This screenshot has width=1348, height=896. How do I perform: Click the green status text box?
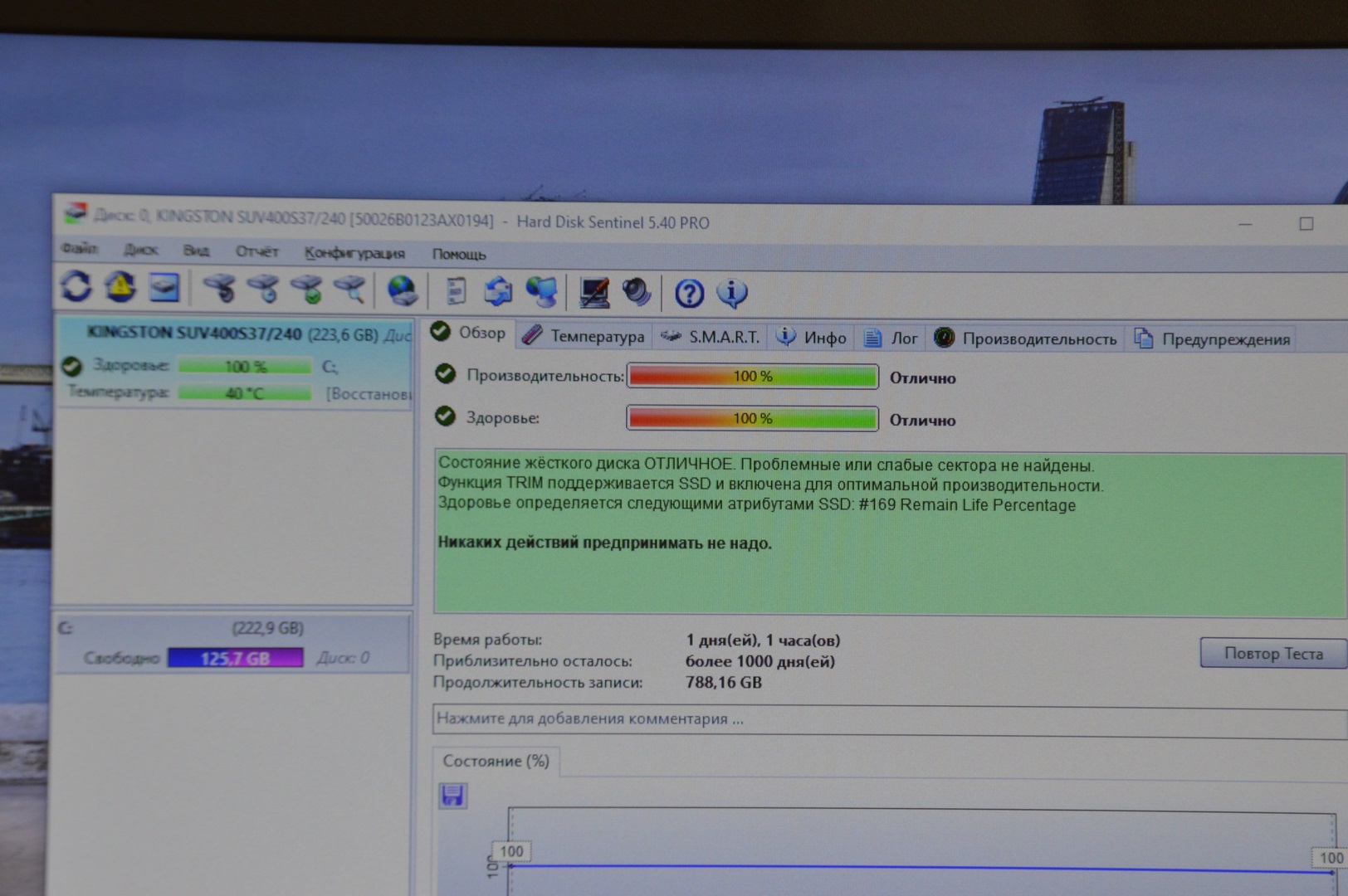[889, 535]
